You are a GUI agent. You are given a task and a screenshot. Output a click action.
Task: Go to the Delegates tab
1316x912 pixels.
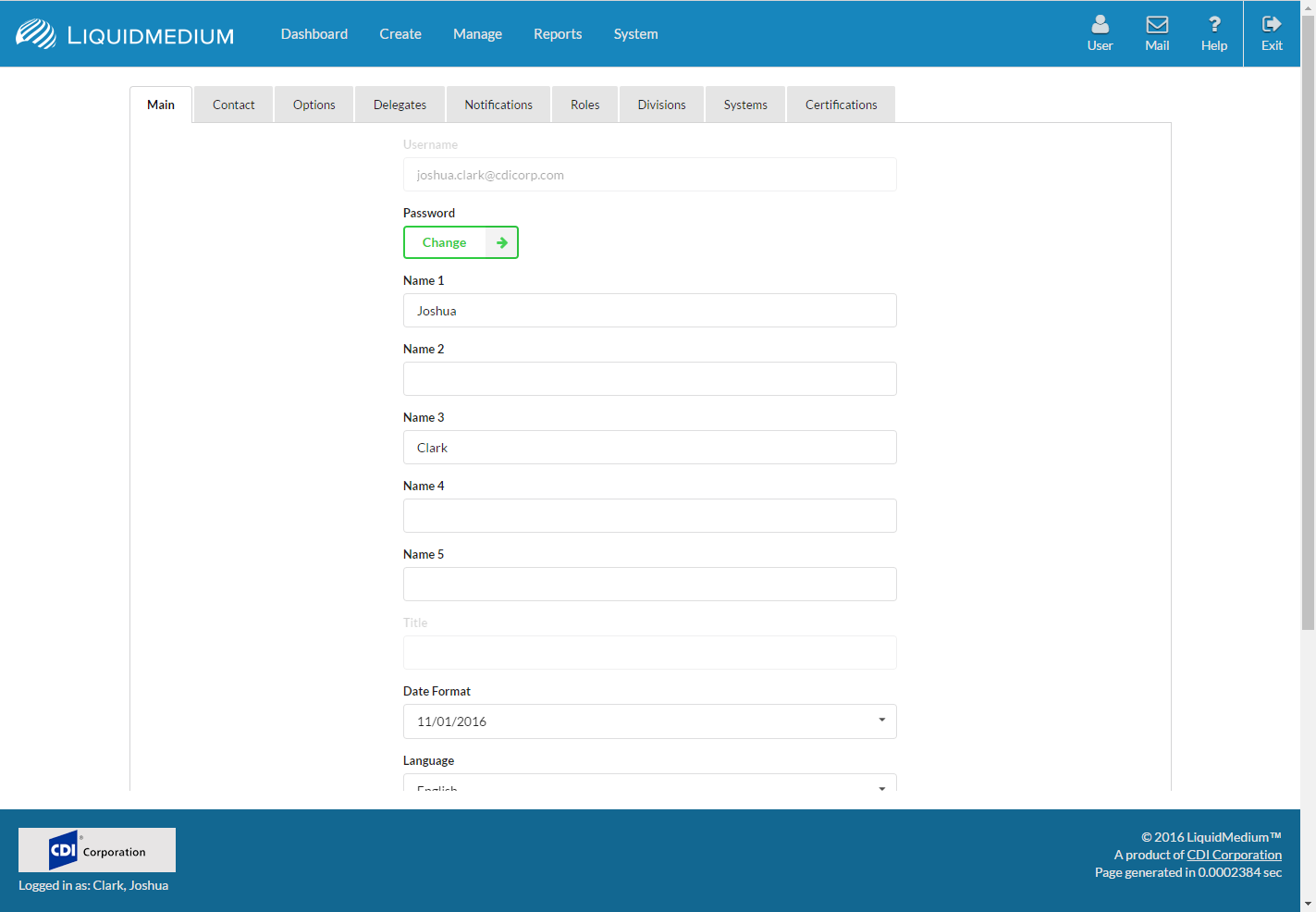[x=400, y=105]
